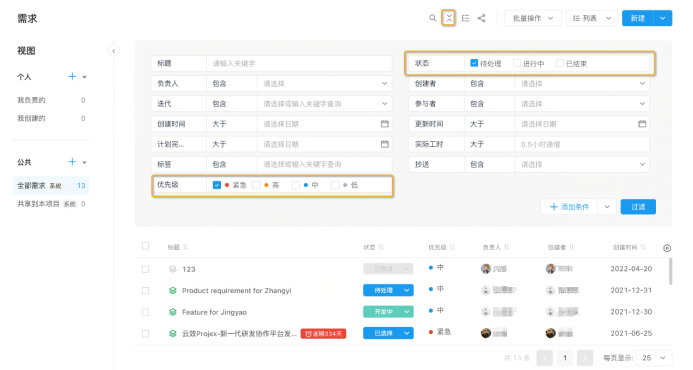
Task: Sort by 优先级 column sort icon
Action: pyautogui.click(x=452, y=247)
